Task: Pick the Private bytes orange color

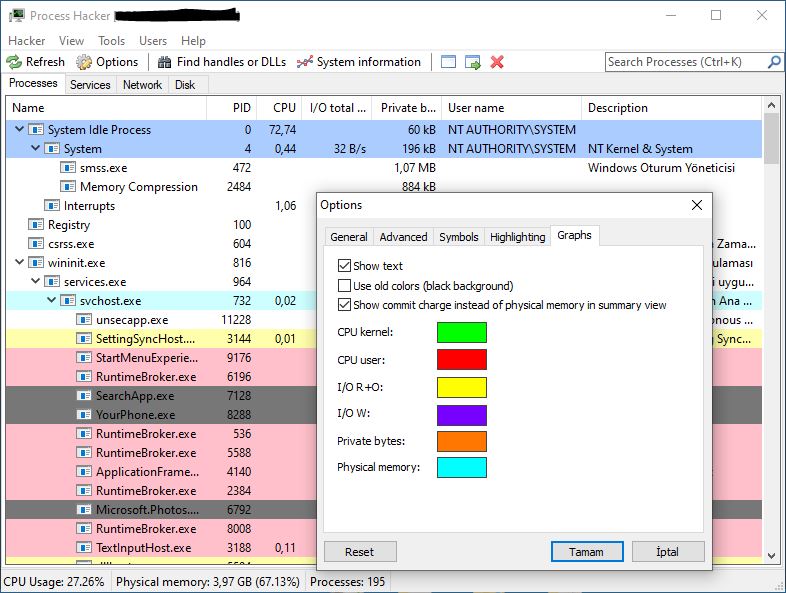Action: click(462, 441)
